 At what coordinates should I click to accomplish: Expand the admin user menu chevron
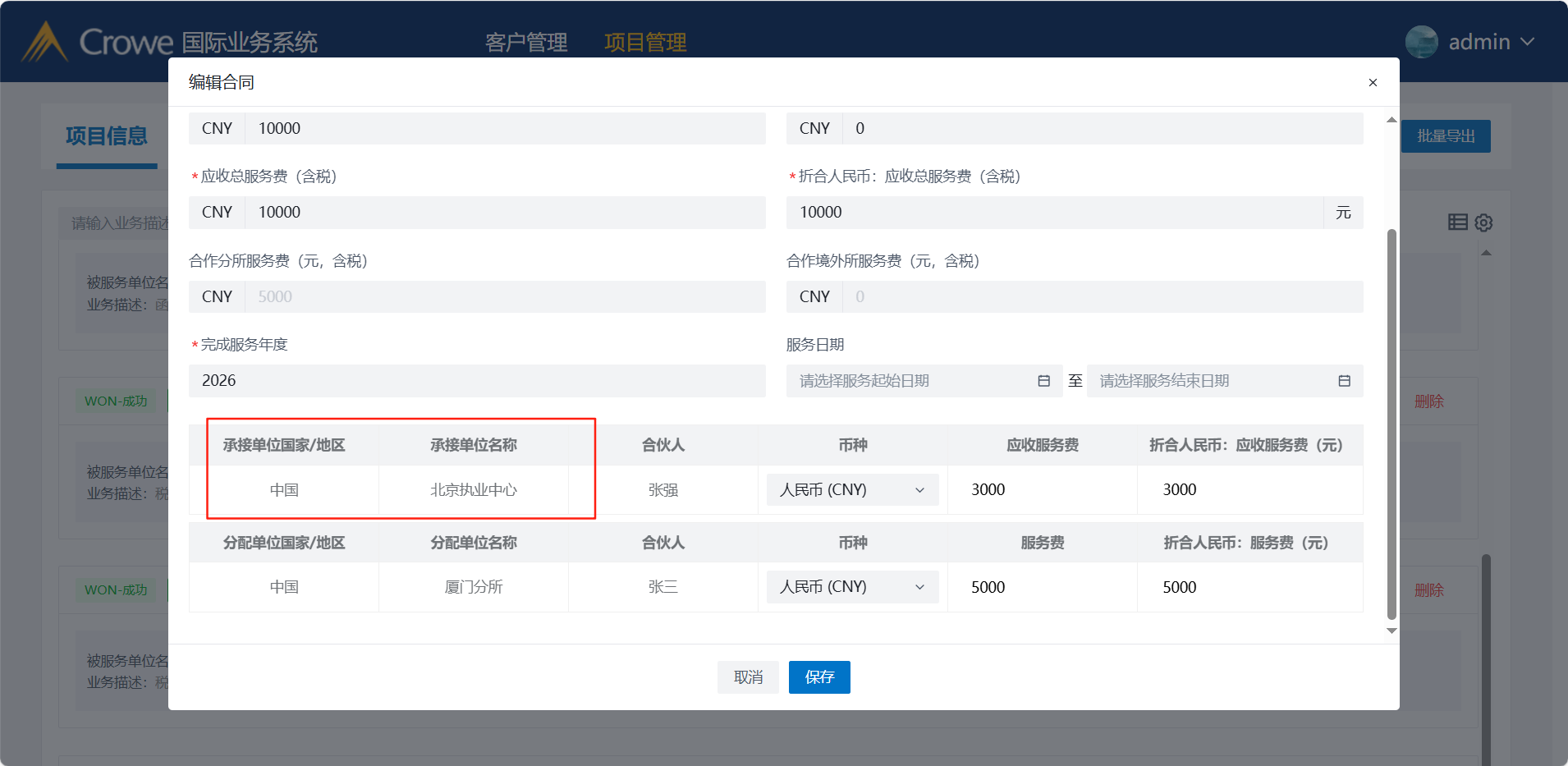tap(1527, 42)
